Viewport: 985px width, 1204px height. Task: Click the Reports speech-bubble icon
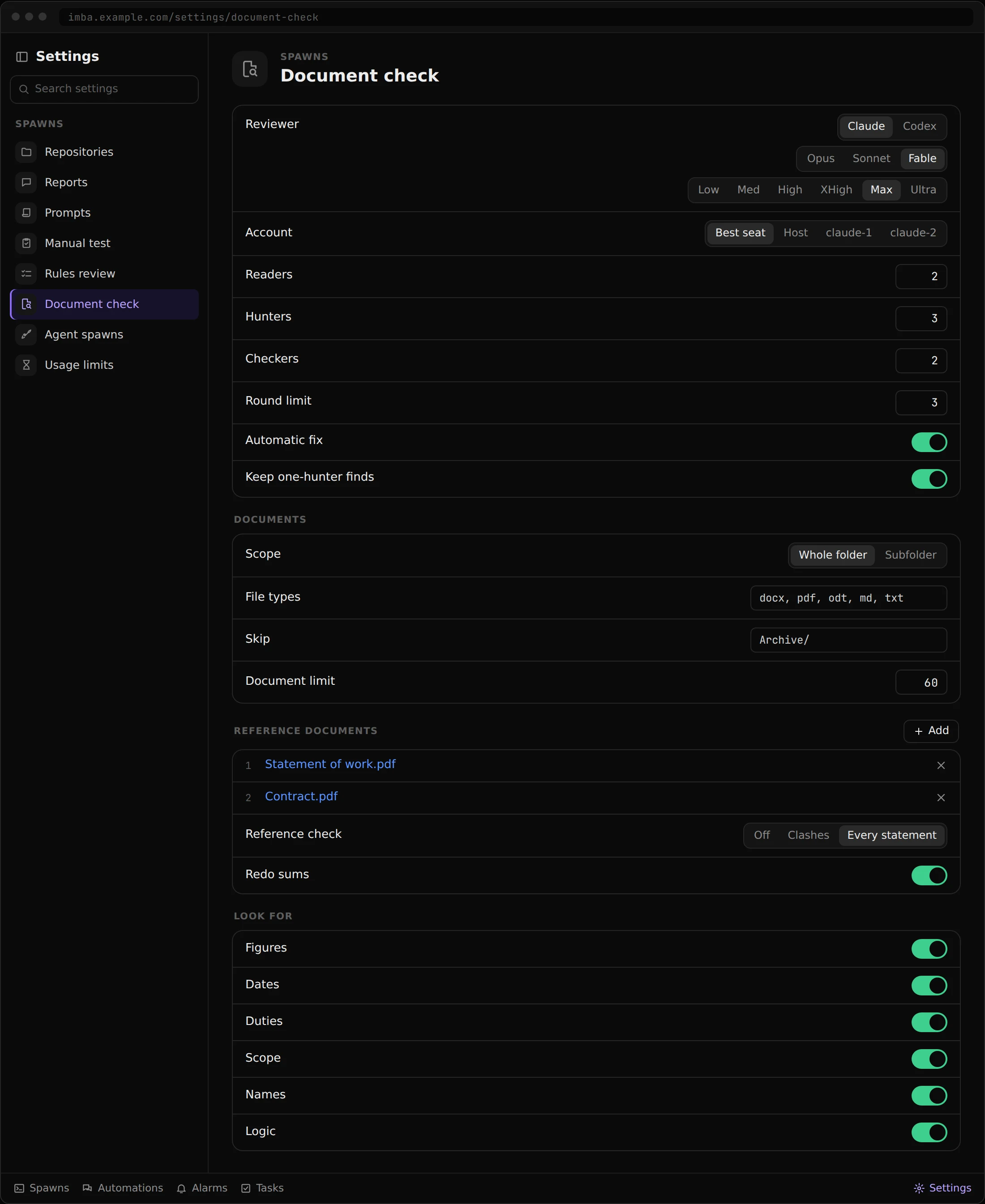tap(26, 183)
